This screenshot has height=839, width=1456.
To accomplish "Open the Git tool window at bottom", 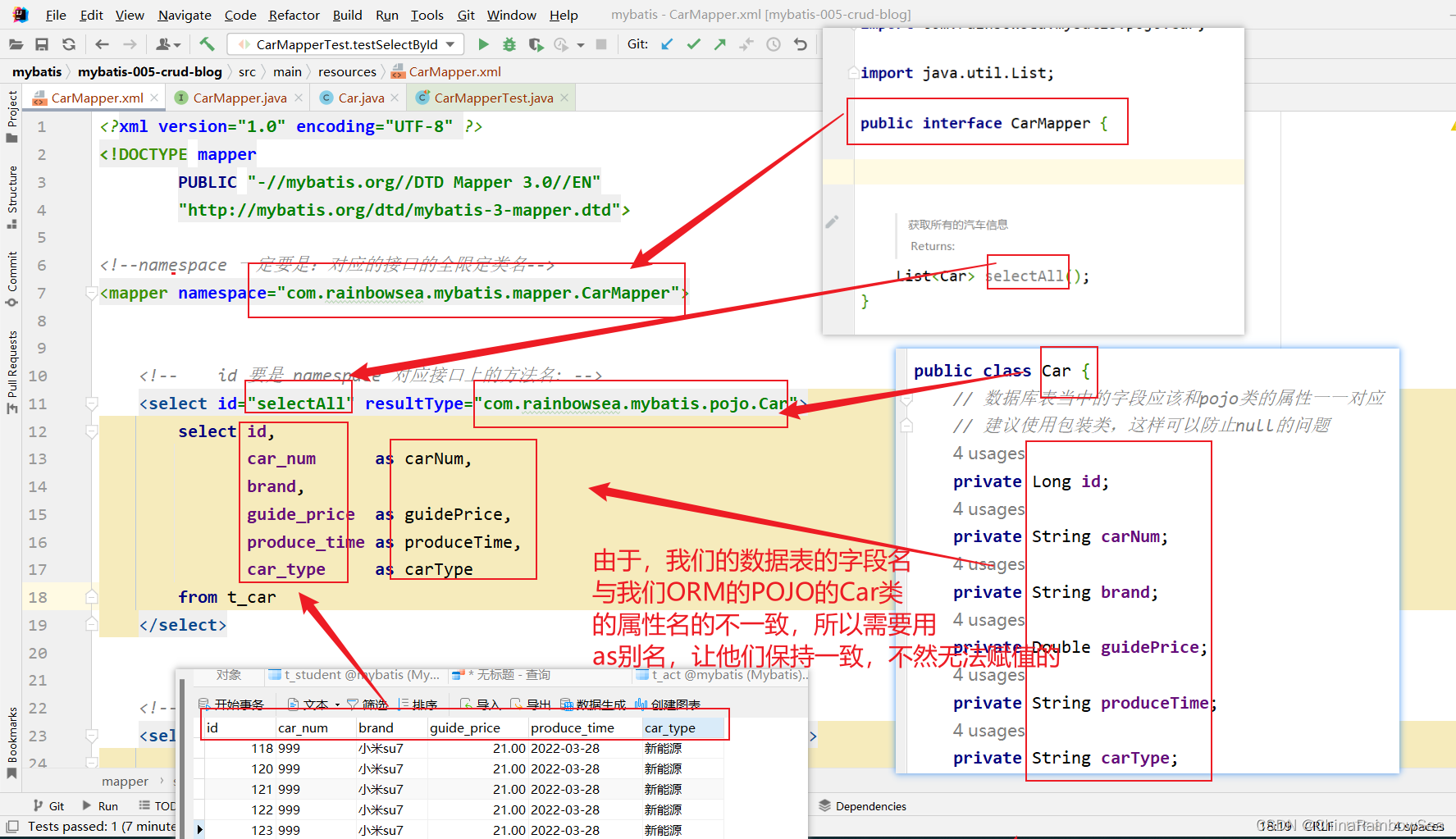I will point(49,806).
